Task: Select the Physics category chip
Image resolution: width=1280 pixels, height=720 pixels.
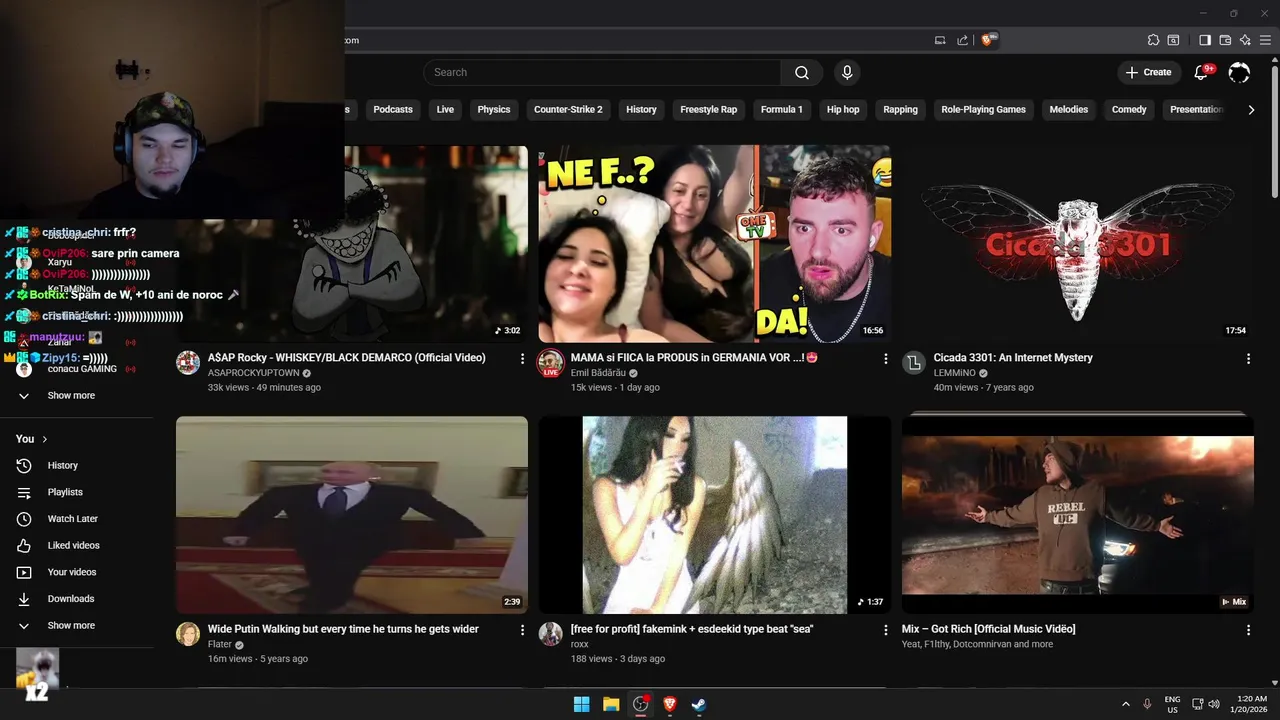Action: point(494,110)
